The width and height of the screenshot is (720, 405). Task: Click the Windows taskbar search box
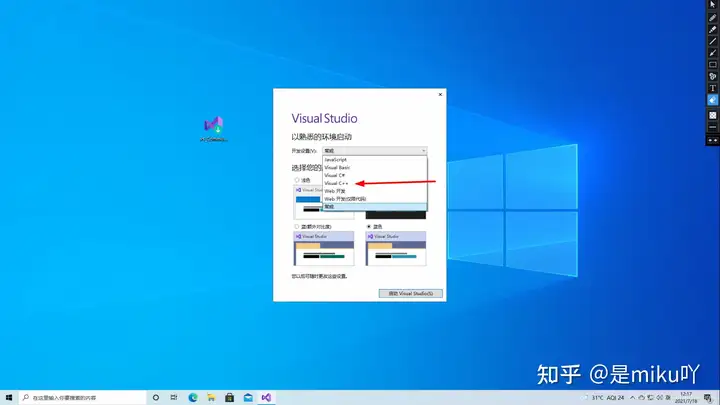click(83, 398)
